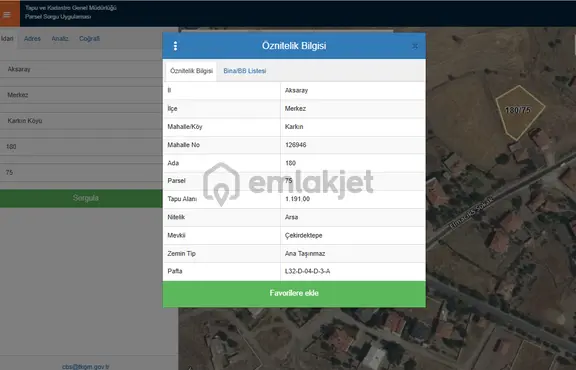Viewport: 576px width, 370px height.
Task: Click the İlçe value Merkez in the table
Action: (x=295, y=108)
